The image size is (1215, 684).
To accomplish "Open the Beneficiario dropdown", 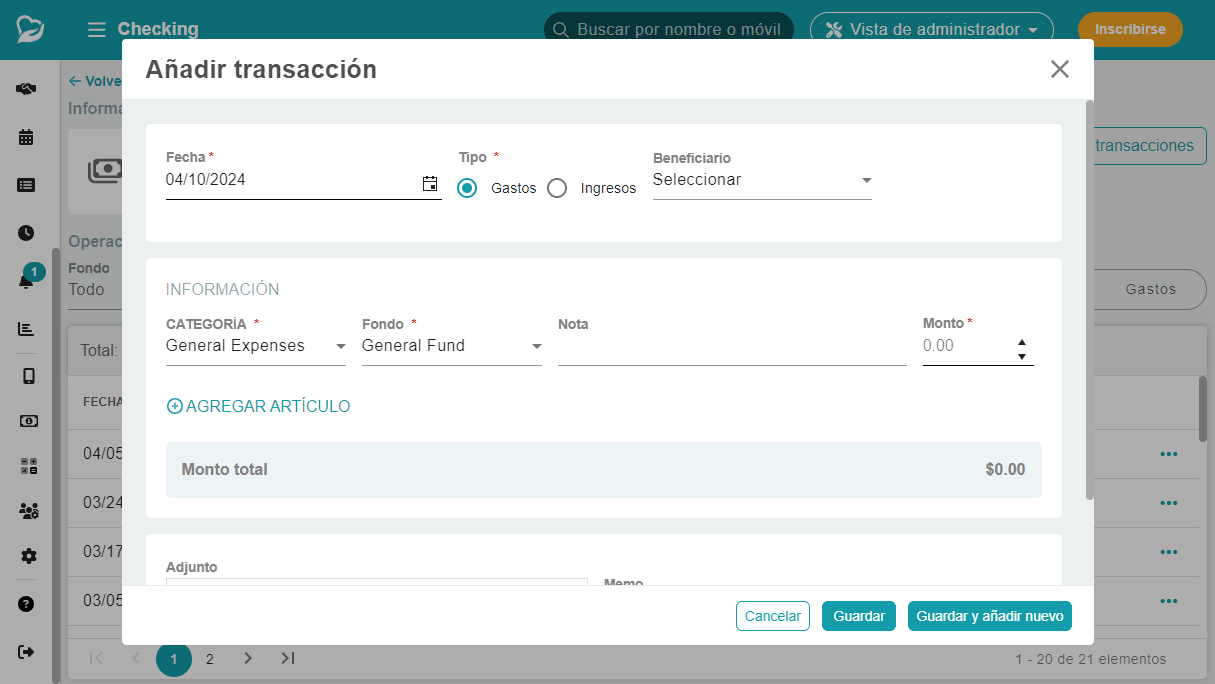I will pyautogui.click(x=762, y=181).
